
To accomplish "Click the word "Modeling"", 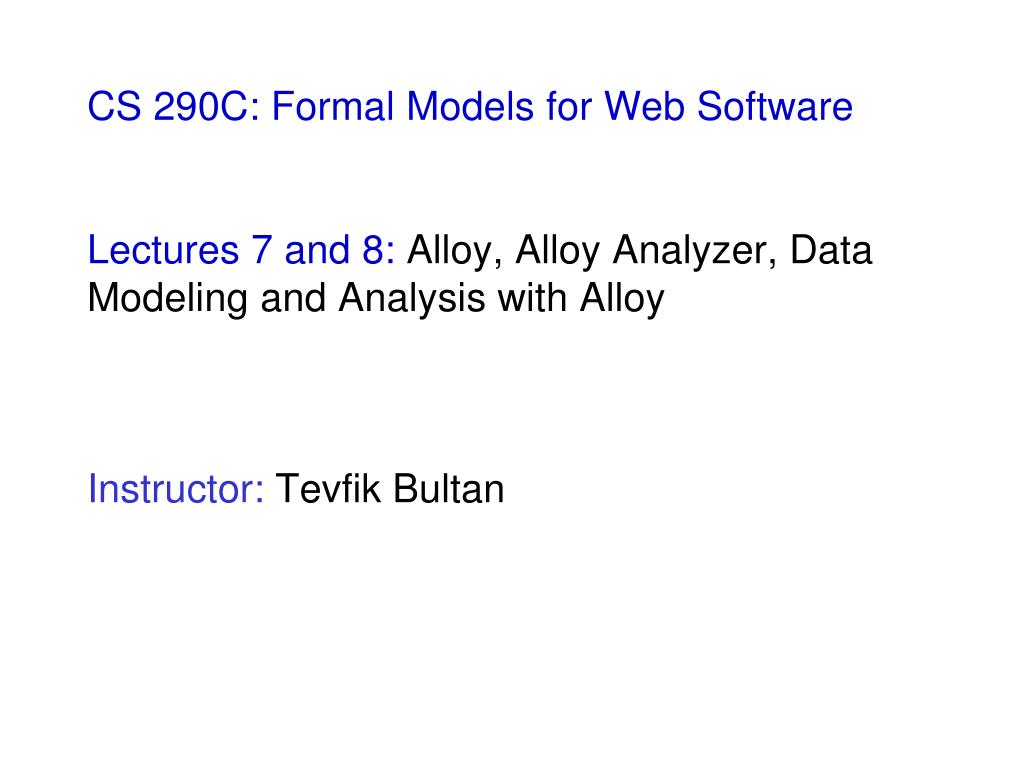I will click(x=168, y=299).
